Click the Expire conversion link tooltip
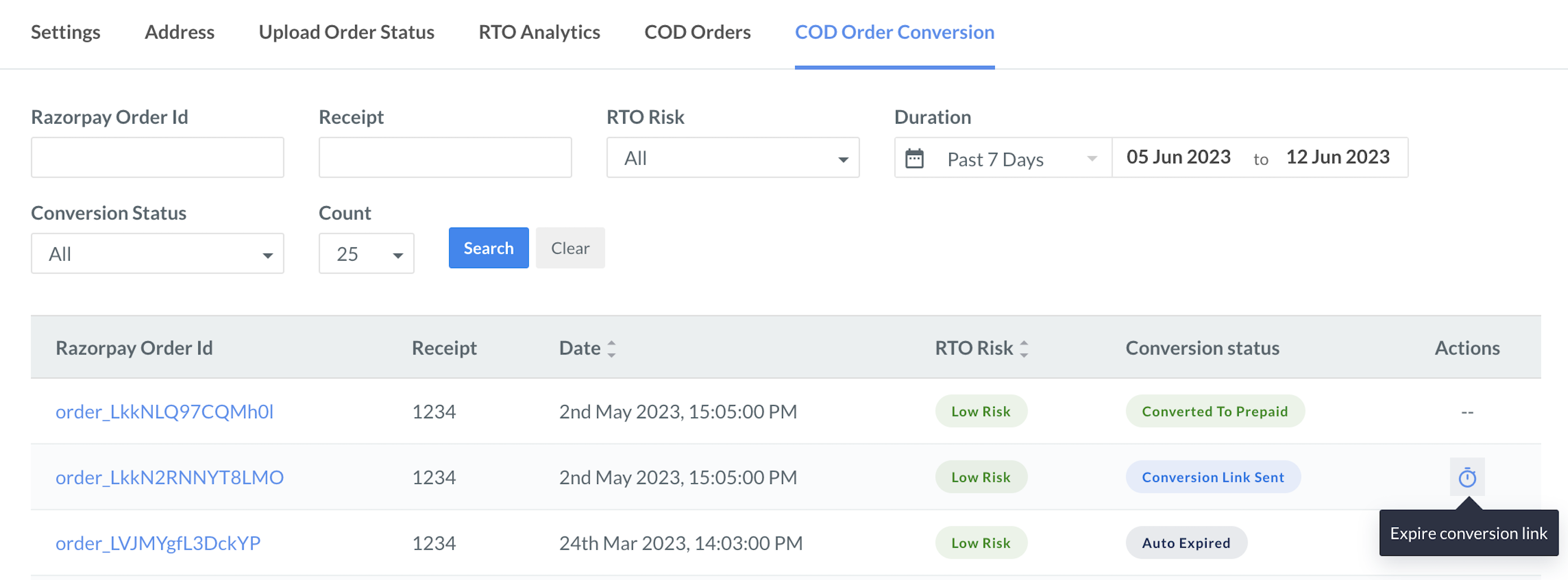 [1468, 533]
